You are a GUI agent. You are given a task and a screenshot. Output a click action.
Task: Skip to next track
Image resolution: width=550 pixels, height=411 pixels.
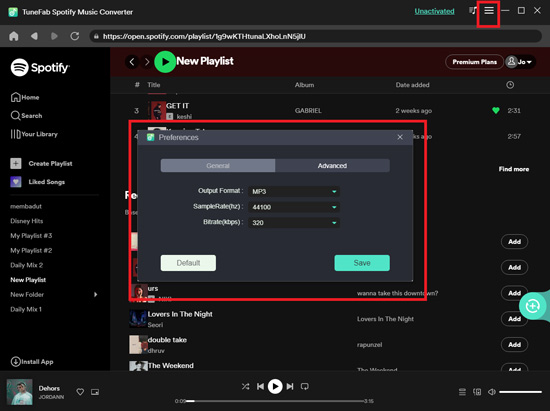pos(290,386)
